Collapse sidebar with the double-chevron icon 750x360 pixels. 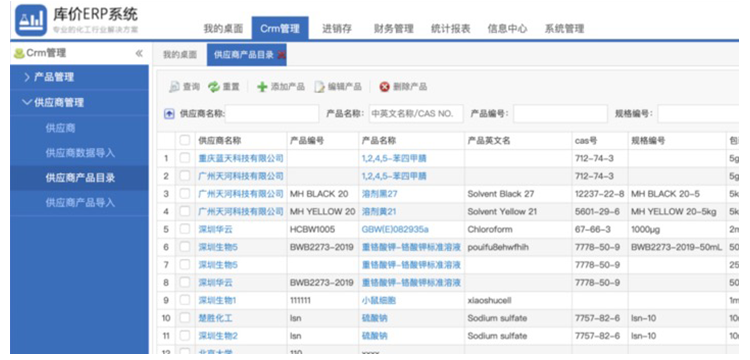tap(139, 54)
